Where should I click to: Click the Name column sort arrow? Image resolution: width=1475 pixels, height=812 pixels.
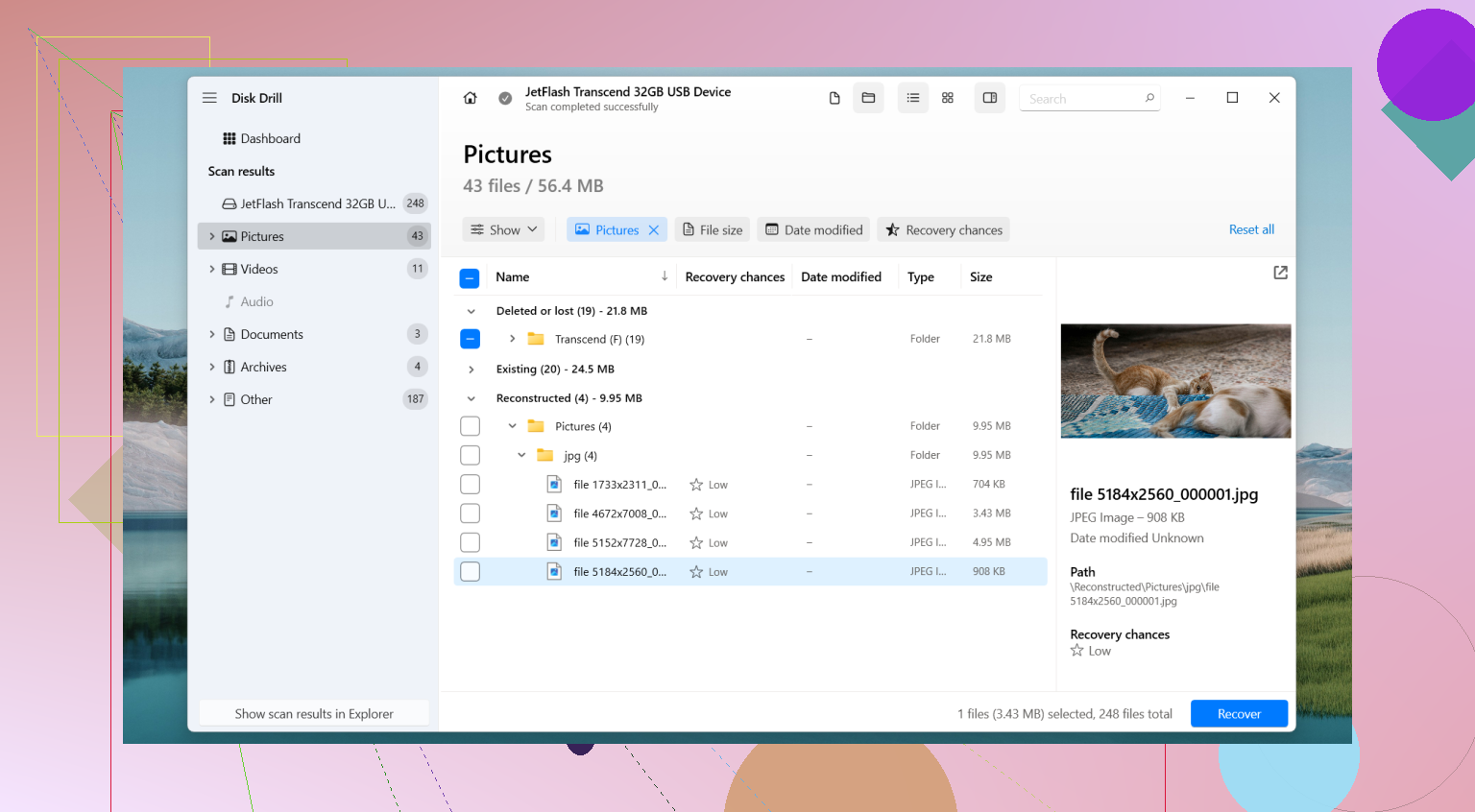665,276
